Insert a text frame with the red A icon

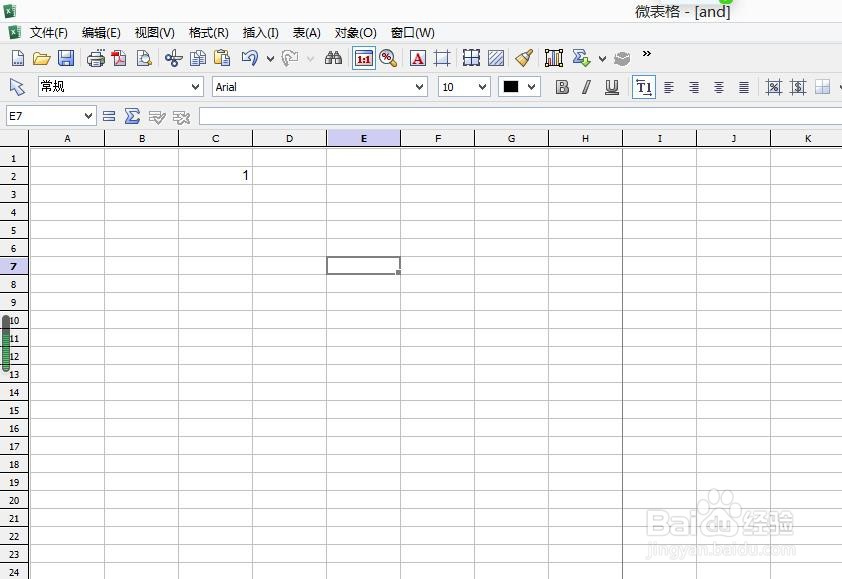pyautogui.click(x=417, y=58)
